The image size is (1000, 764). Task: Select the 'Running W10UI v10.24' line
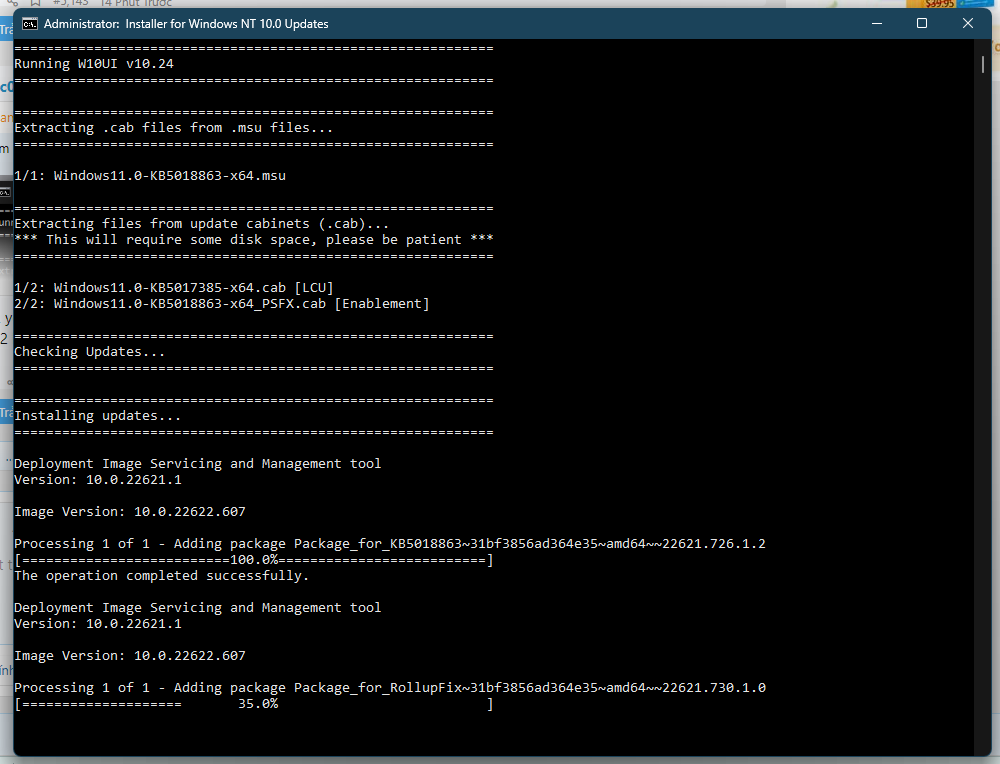94,64
